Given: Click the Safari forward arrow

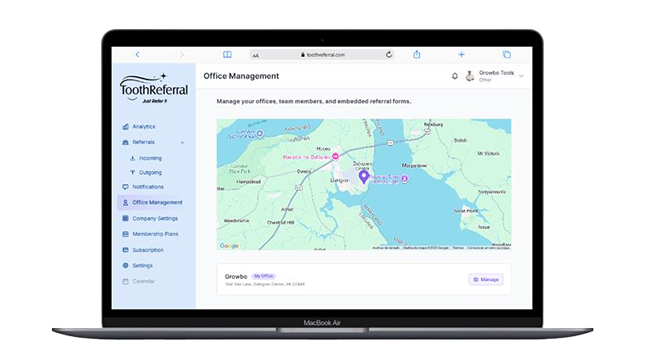Looking at the screenshot, I should click(x=182, y=55).
